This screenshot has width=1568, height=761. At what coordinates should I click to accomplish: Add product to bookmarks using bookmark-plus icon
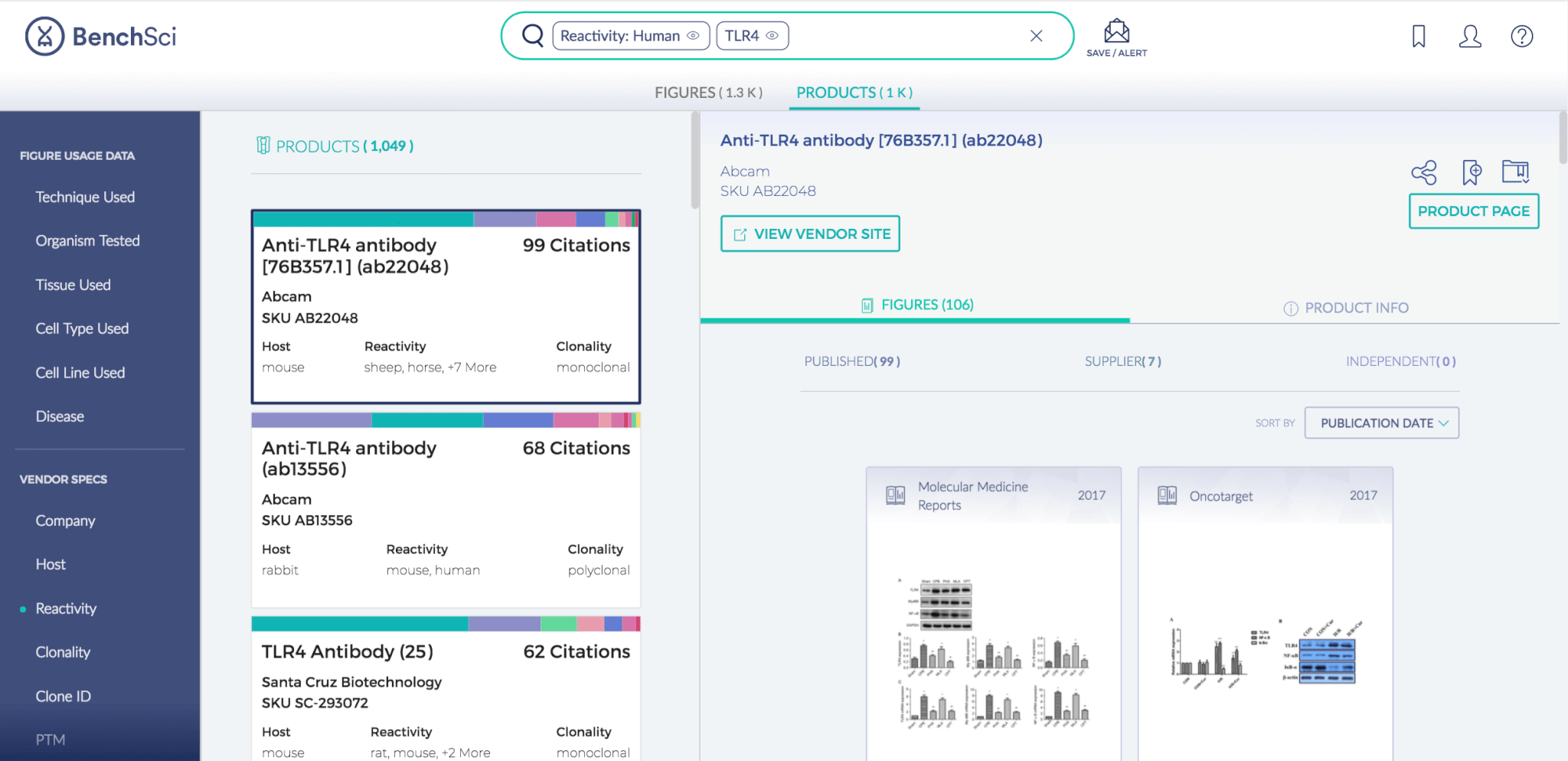(x=1471, y=173)
